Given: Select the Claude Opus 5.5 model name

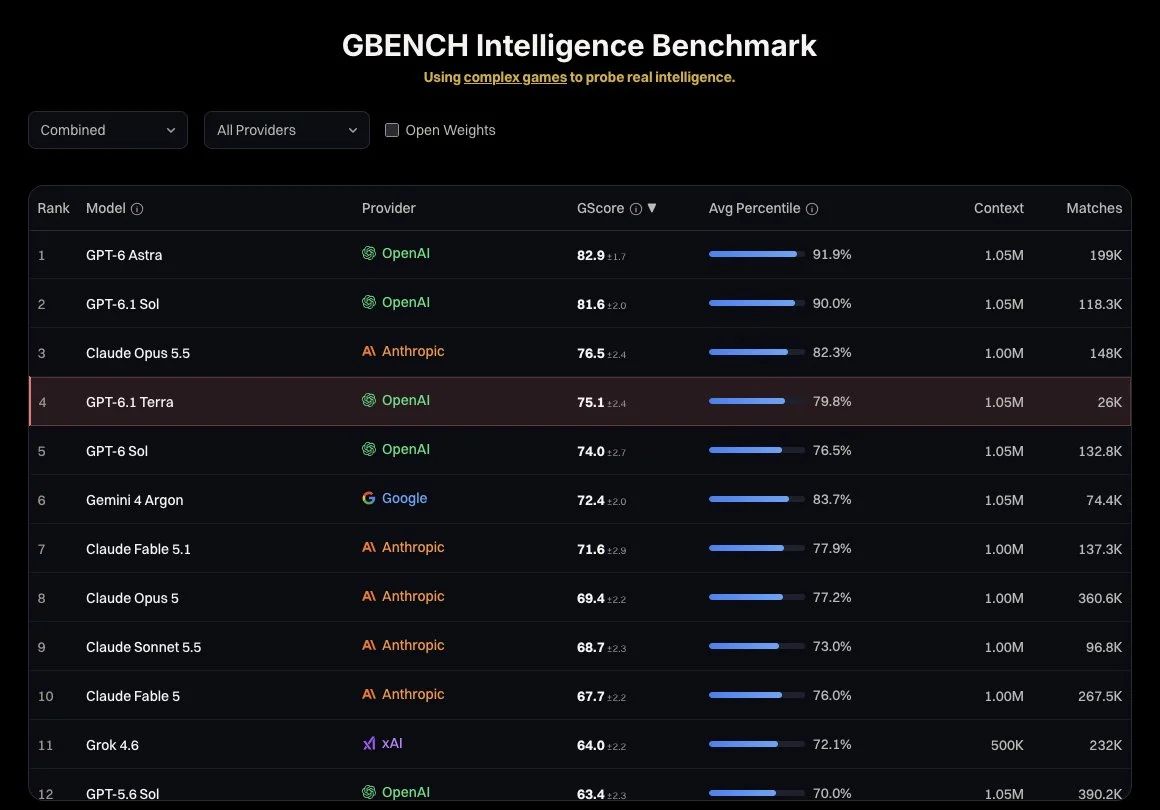Looking at the screenshot, I should point(138,354).
